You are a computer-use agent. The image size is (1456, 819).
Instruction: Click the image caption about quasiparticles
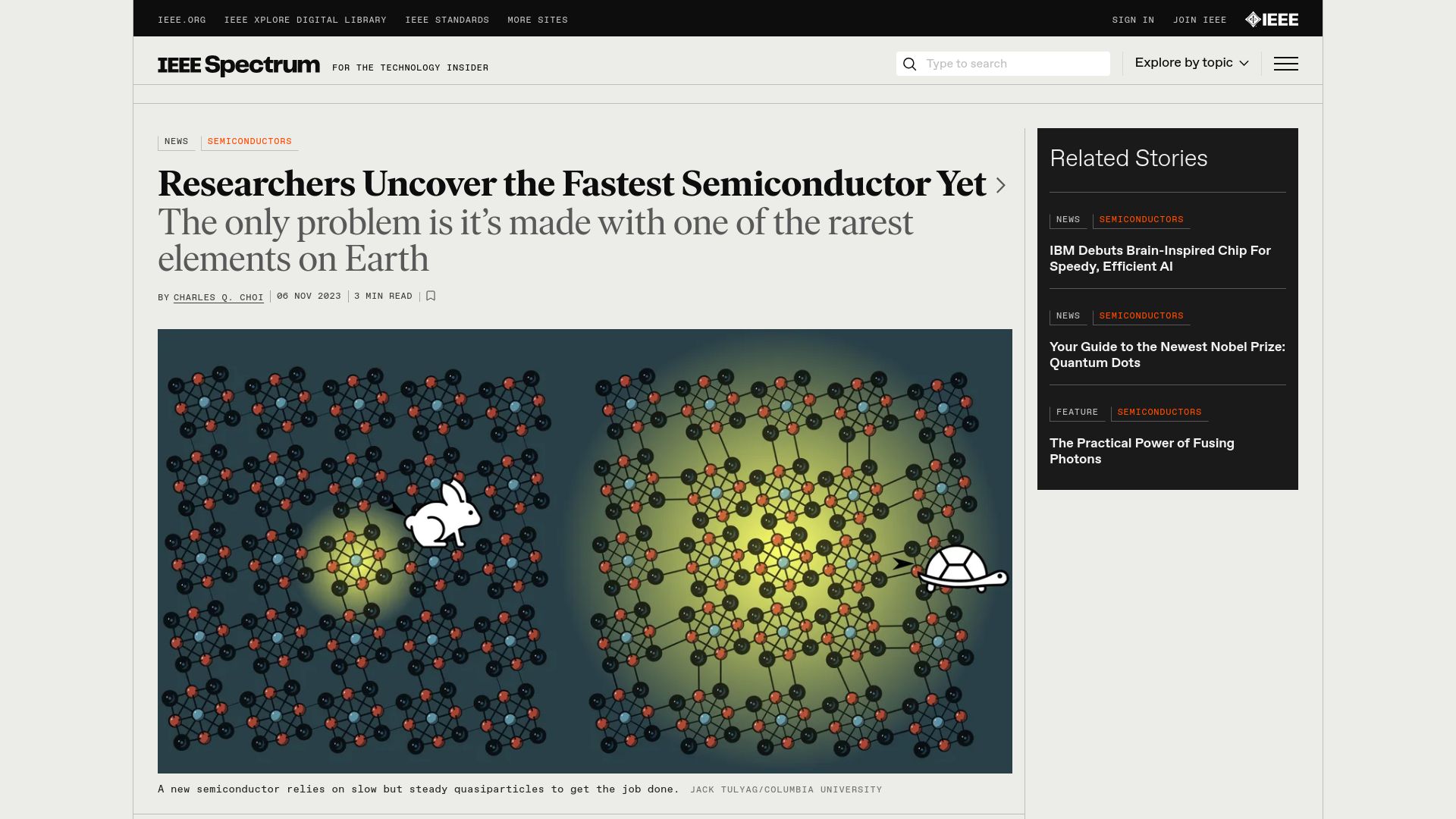click(419, 789)
